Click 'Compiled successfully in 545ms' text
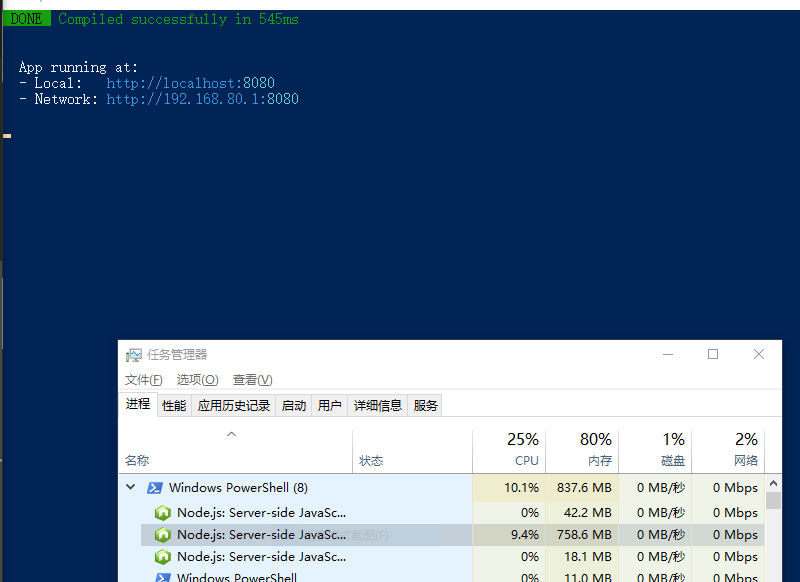Image resolution: width=800 pixels, height=582 pixels. pyautogui.click(x=178, y=19)
